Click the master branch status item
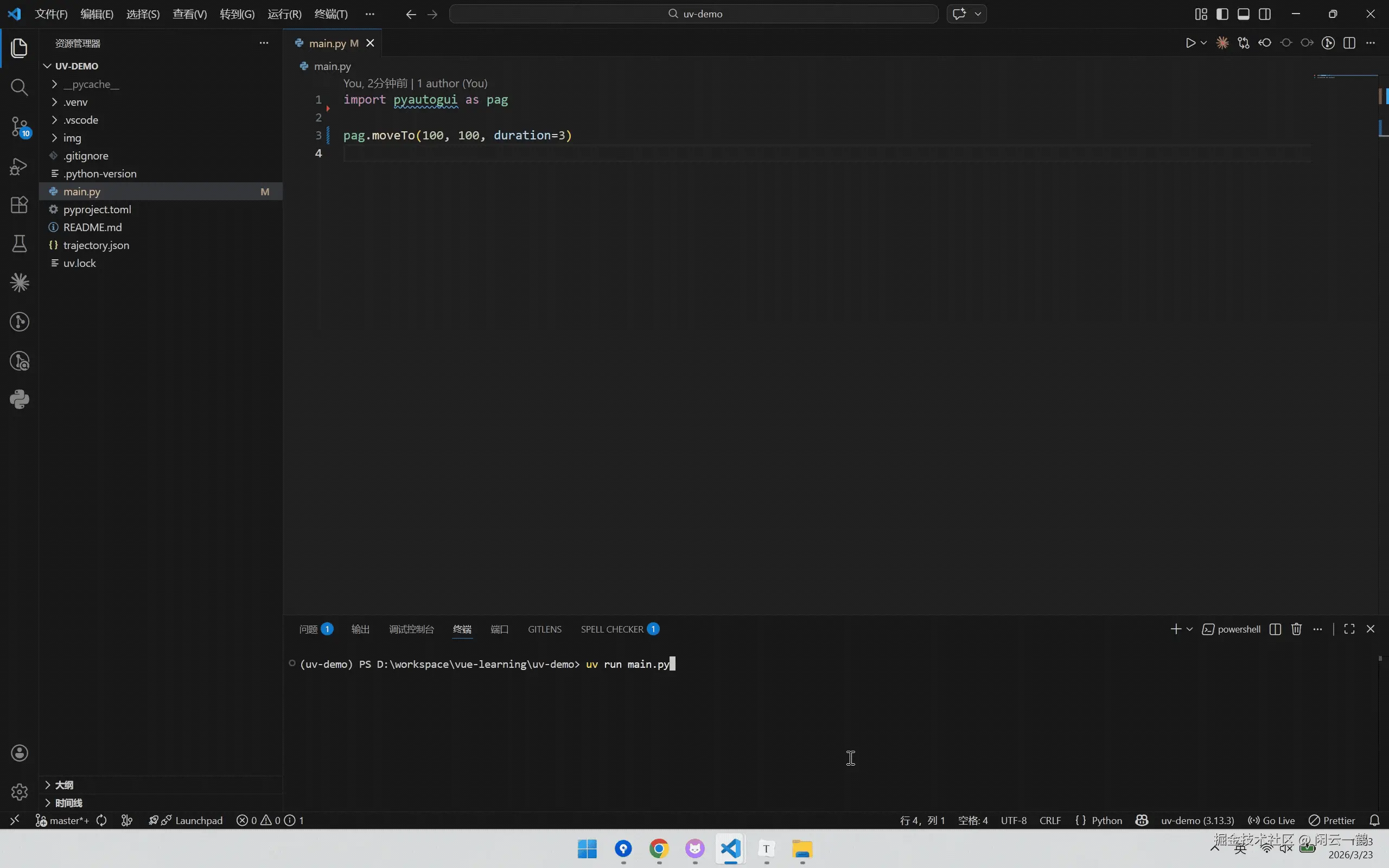The height and width of the screenshot is (868, 1389). point(62,820)
